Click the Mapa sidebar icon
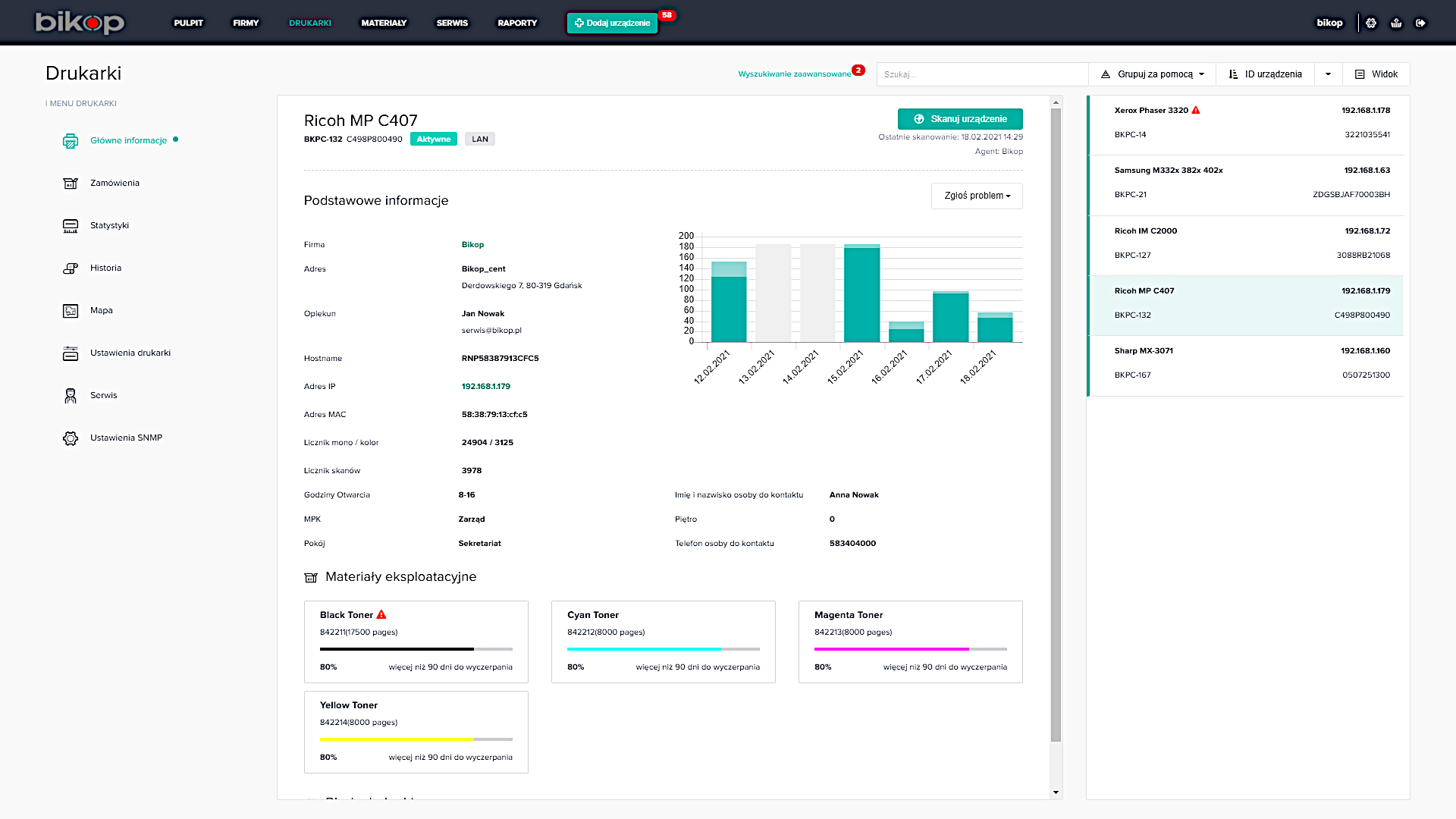This screenshot has height=819, width=1456. [x=71, y=311]
